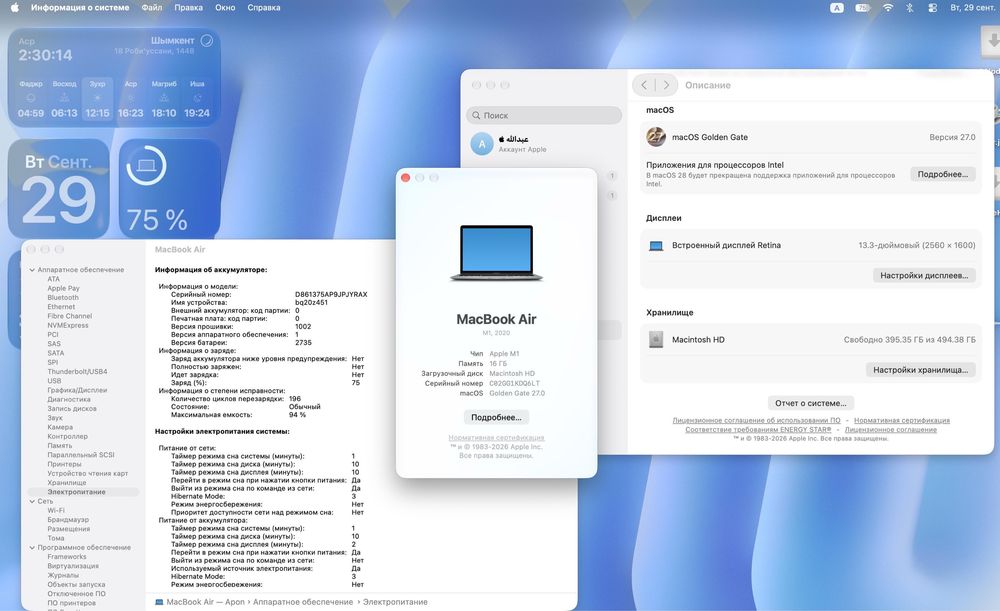Open the Окно menu
1000x611 pixels.
[x=225, y=8]
